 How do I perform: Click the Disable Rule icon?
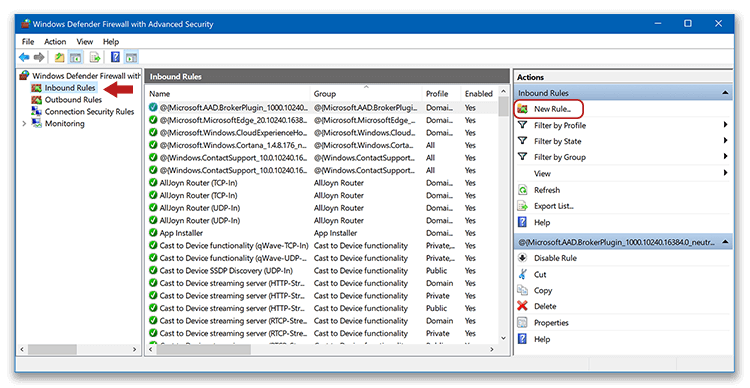pyautogui.click(x=522, y=258)
